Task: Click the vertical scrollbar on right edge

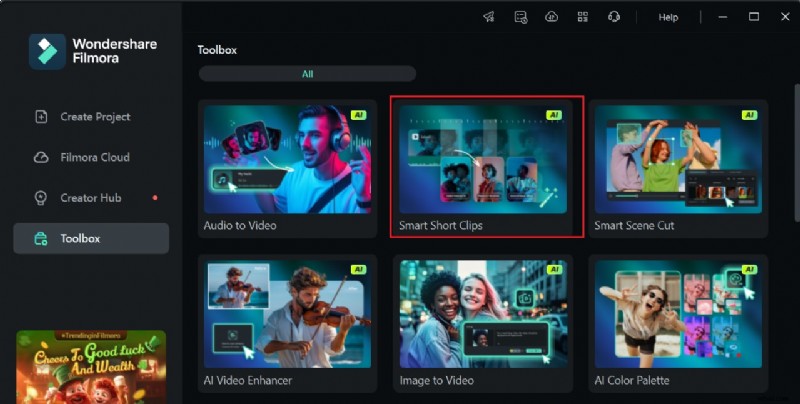Action: click(795, 150)
